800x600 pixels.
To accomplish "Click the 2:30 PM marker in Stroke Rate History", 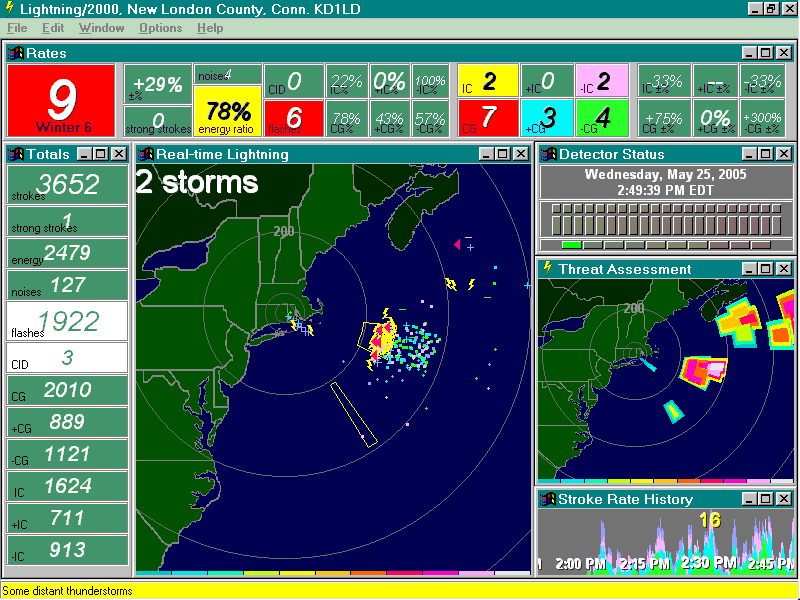I will (709, 563).
